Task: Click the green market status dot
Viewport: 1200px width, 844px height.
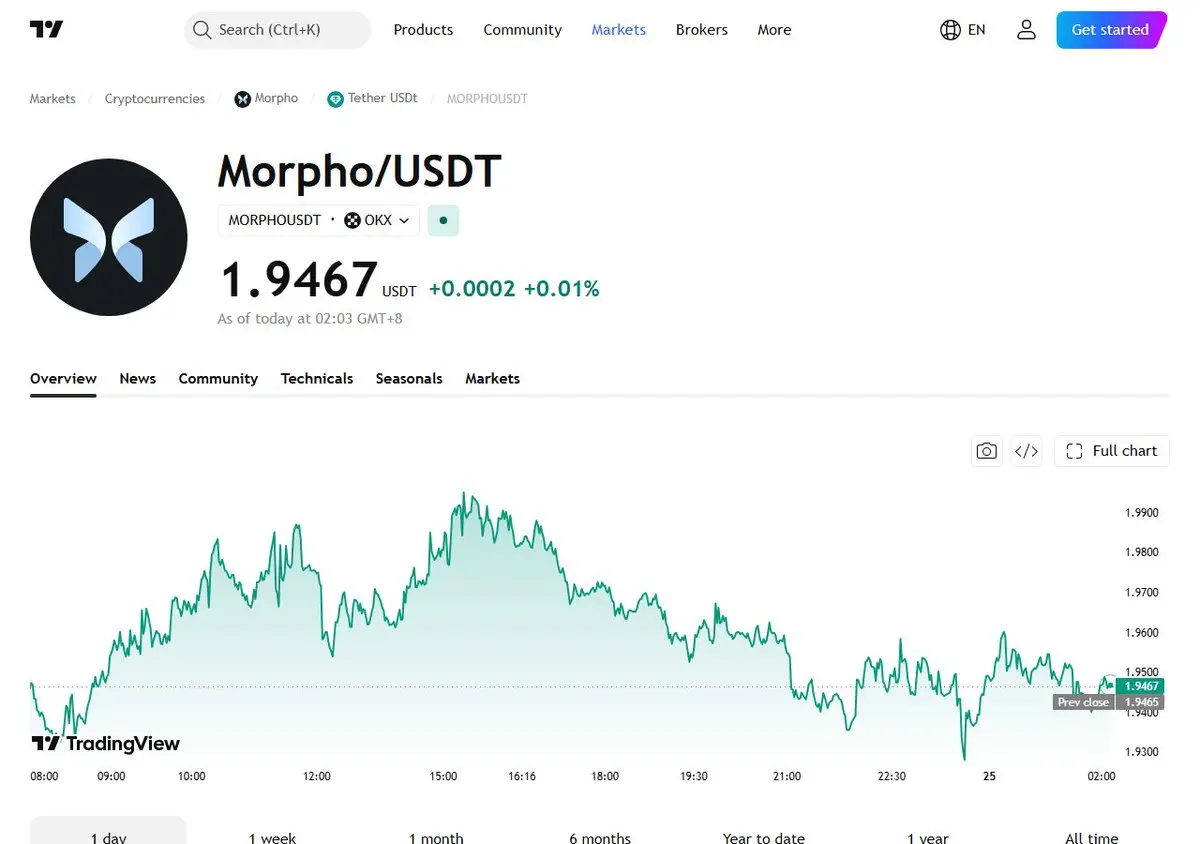Action: click(443, 220)
